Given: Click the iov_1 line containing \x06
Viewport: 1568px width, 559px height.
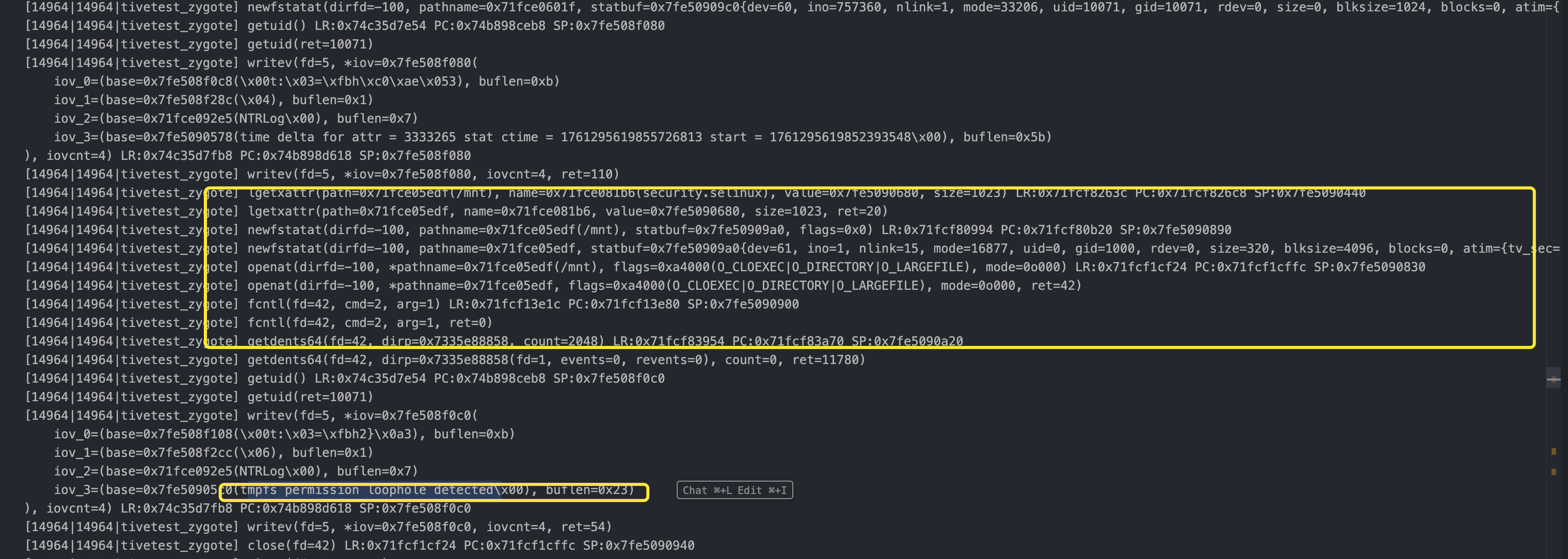Looking at the screenshot, I should pyautogui.click(x=213, y=453).
